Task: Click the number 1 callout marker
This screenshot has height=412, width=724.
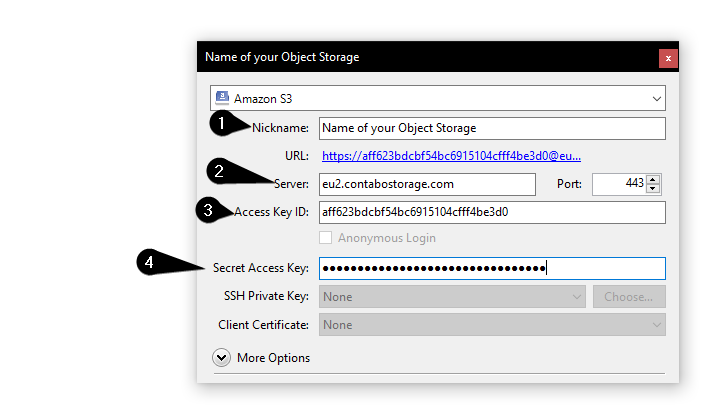Action: pyautogui.click(x=222, y=123)
